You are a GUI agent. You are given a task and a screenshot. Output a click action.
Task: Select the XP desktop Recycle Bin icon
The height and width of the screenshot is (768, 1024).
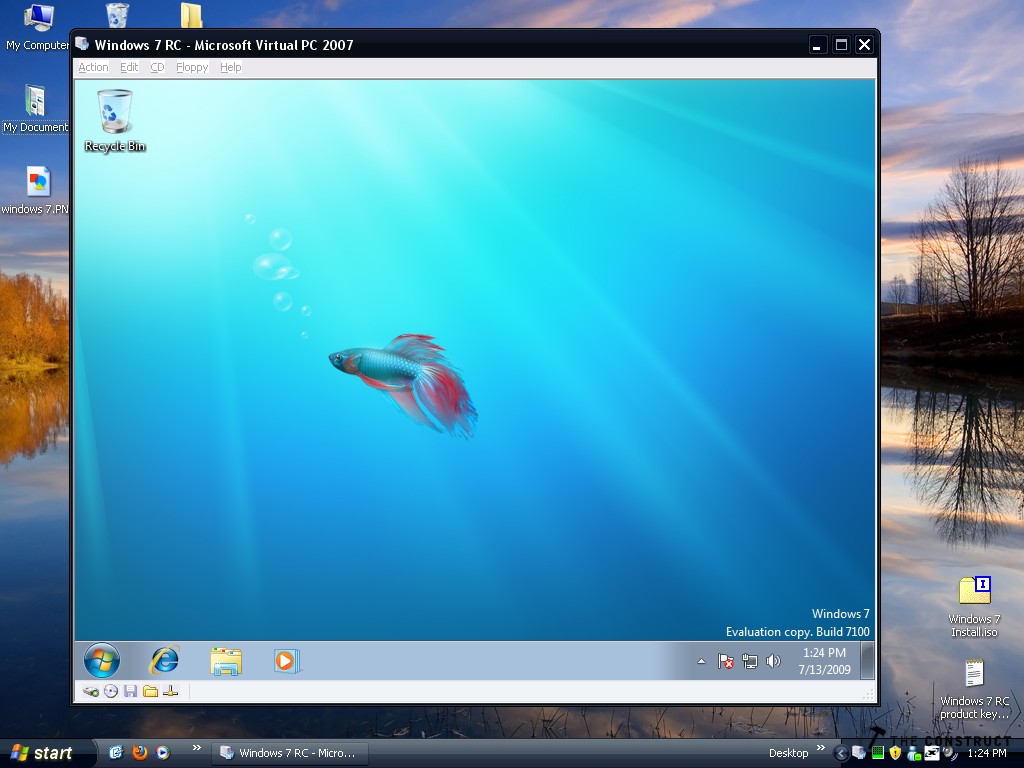(x=117, y=15)
